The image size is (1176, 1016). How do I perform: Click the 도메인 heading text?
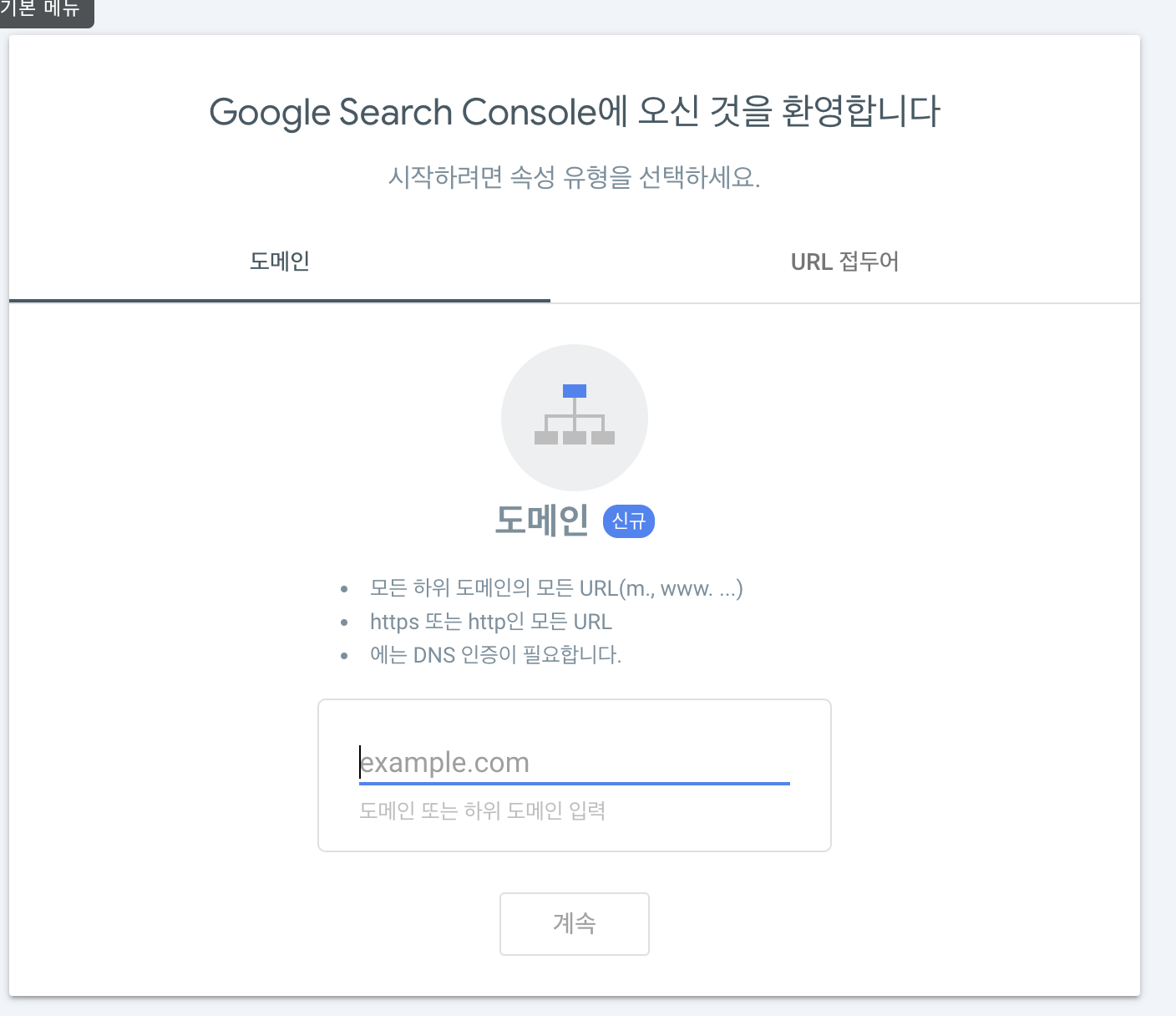pos(542,521)
